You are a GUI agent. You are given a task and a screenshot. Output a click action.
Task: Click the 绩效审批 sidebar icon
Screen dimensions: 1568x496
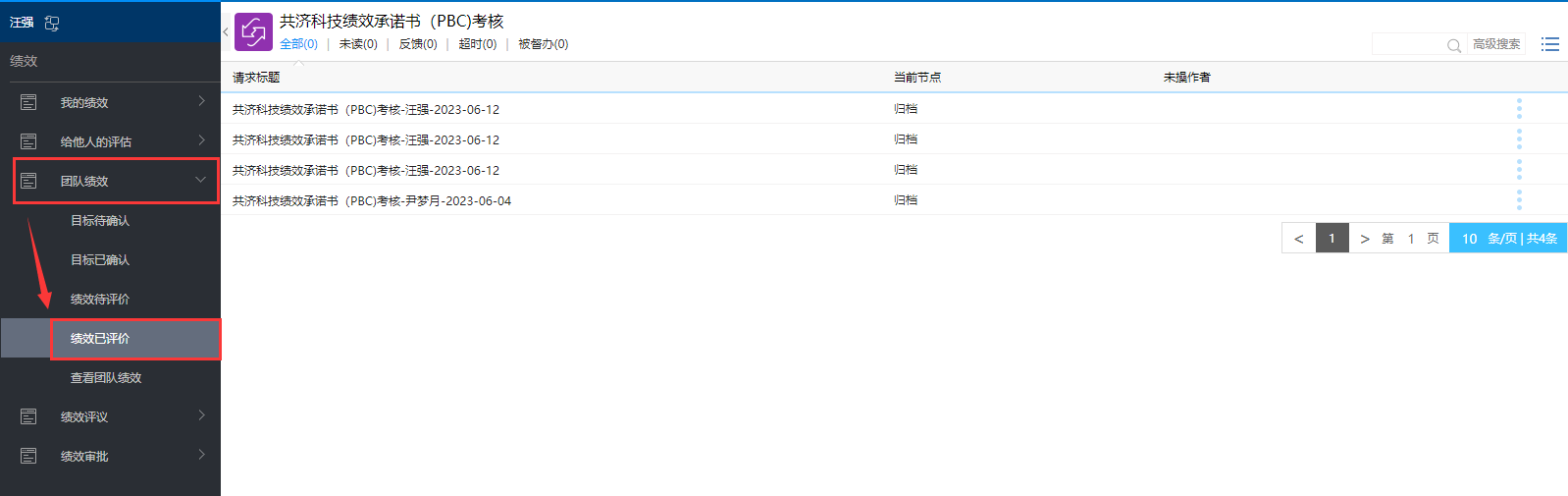(x=28, y=456)
